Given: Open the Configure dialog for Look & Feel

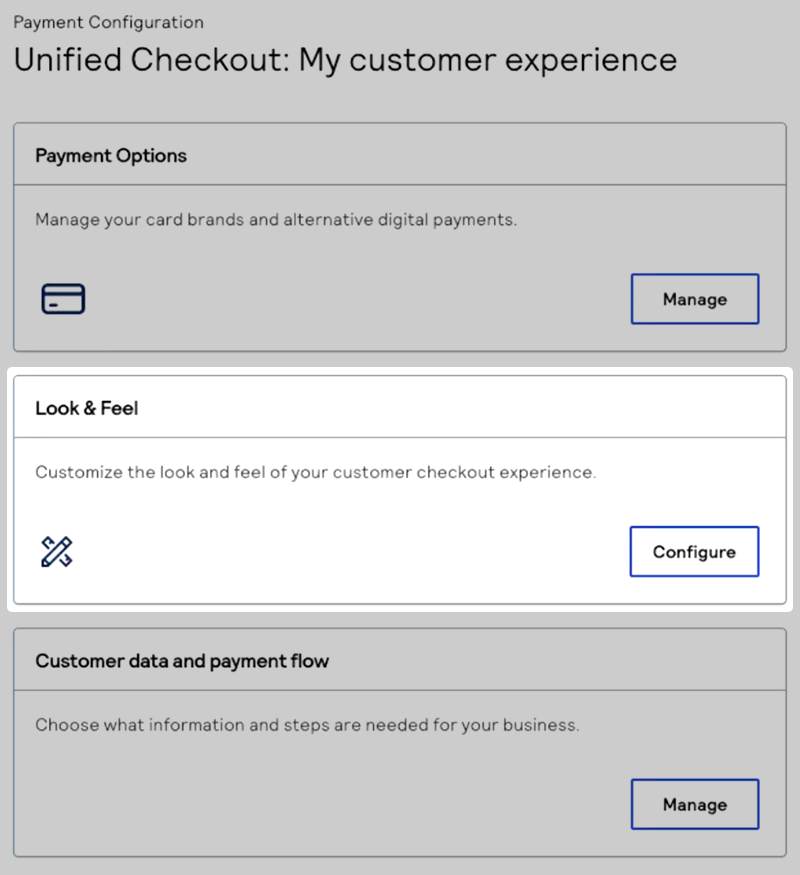Looking at the screenshot, I should (694, 551).
